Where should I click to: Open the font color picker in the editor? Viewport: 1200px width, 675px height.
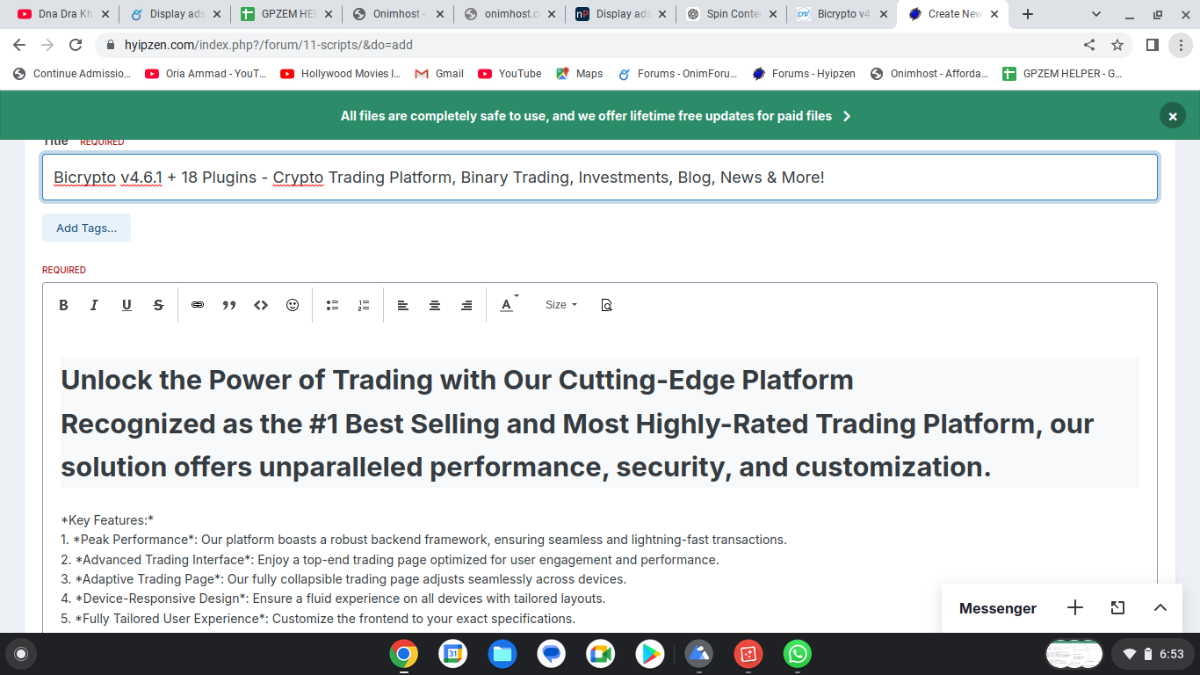(x=508, y=305)
